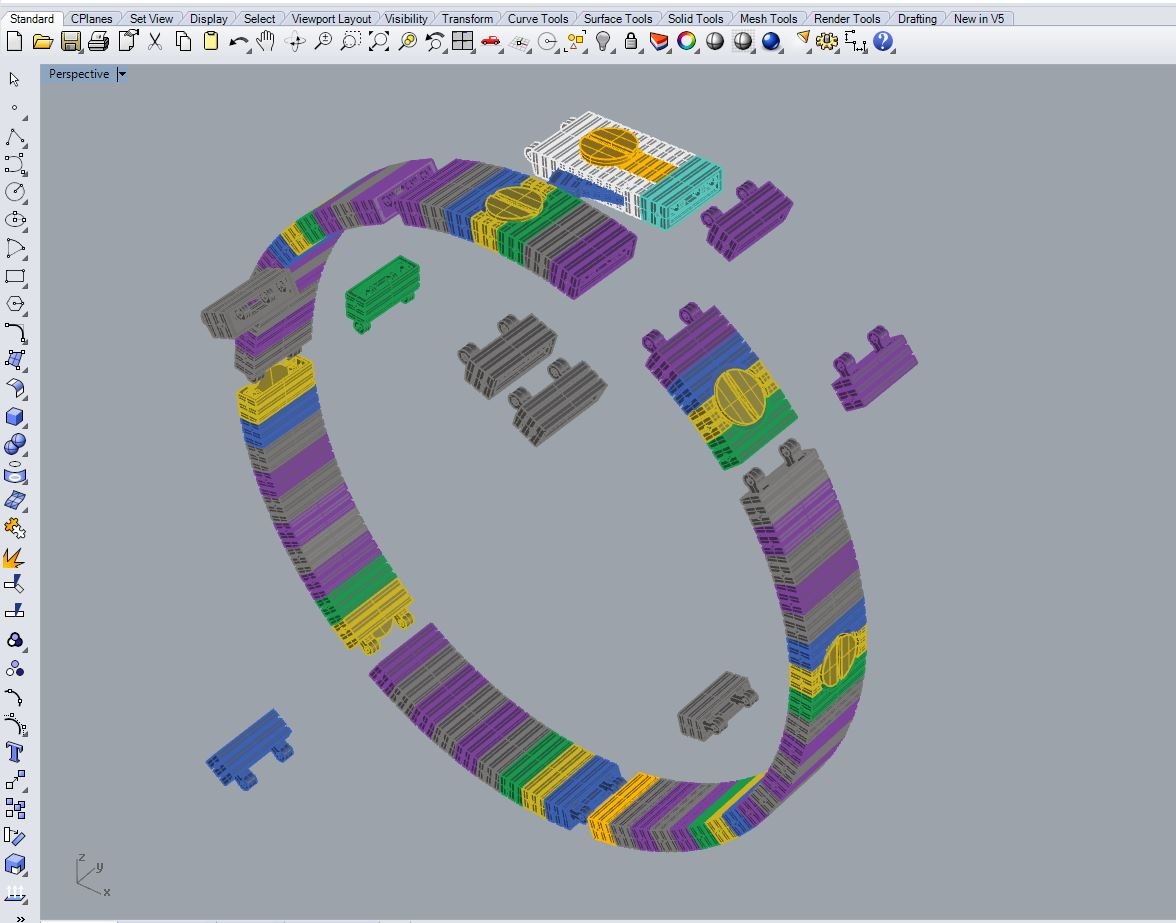The image size is (1176, 923).
Task: Open the Mesh Tools tab
Action: [x=768, y=18]
